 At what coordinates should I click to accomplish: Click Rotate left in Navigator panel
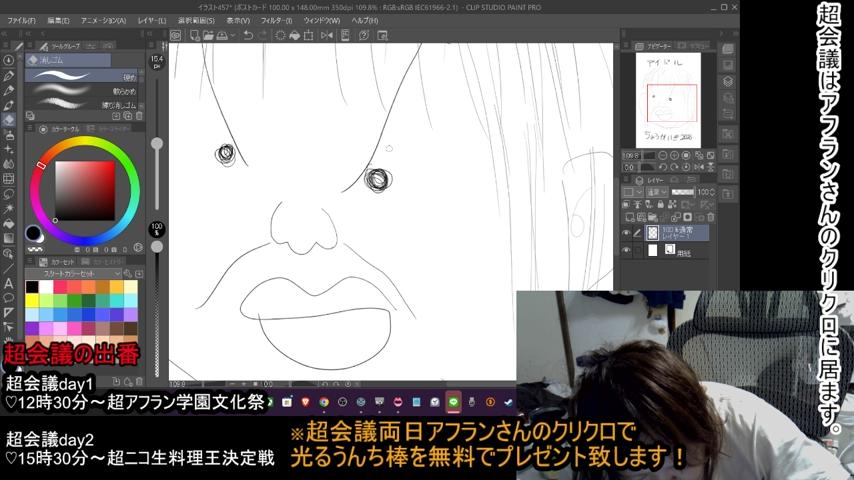point(663,167)
